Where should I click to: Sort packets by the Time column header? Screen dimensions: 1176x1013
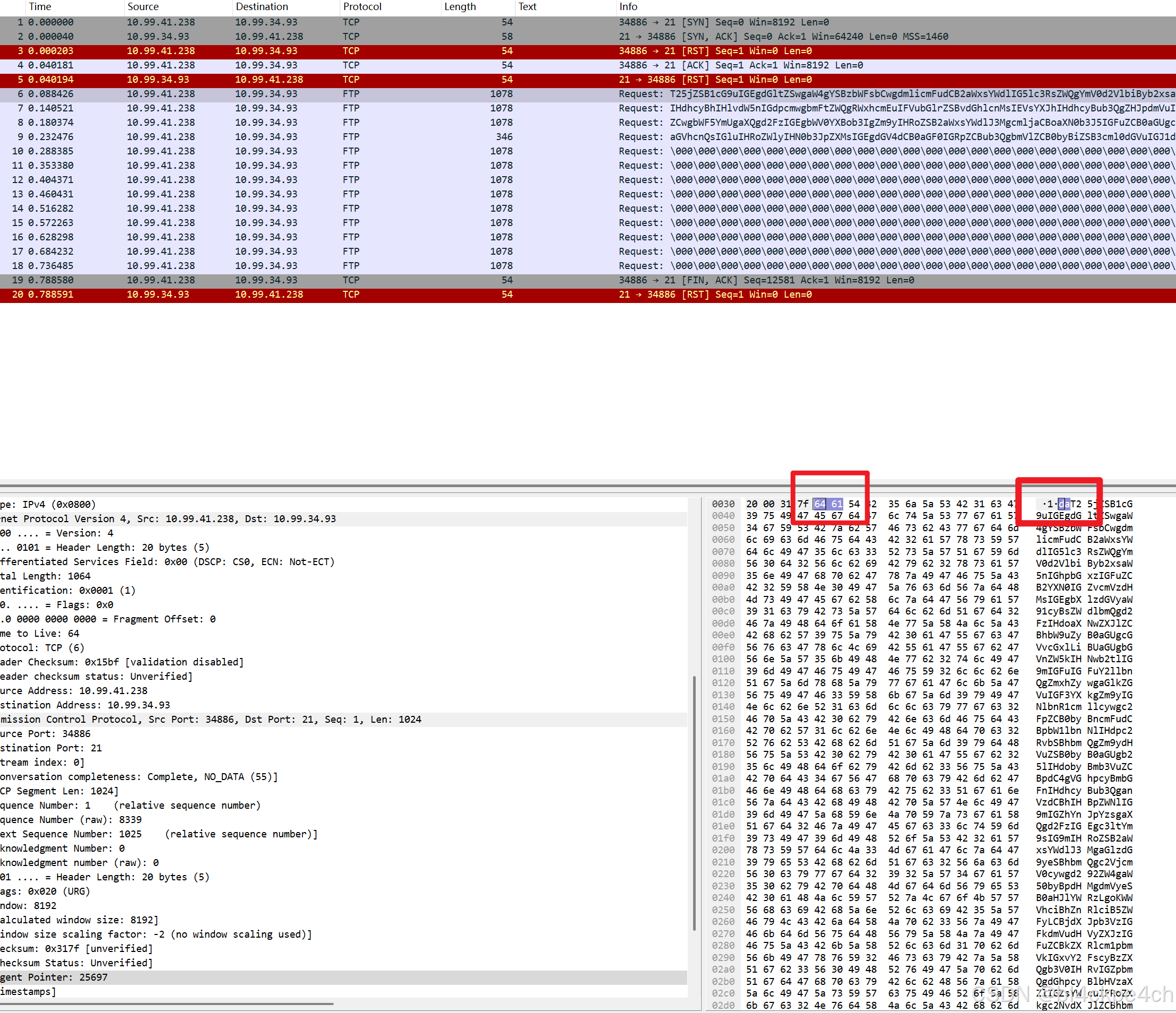[40, 7]
